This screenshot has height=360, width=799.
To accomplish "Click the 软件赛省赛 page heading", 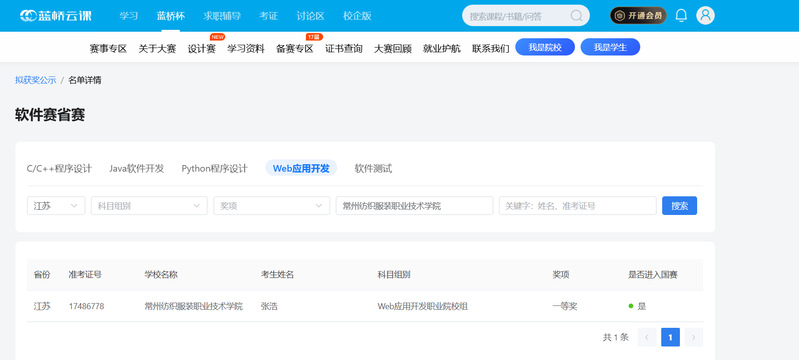I will [50, 115].
